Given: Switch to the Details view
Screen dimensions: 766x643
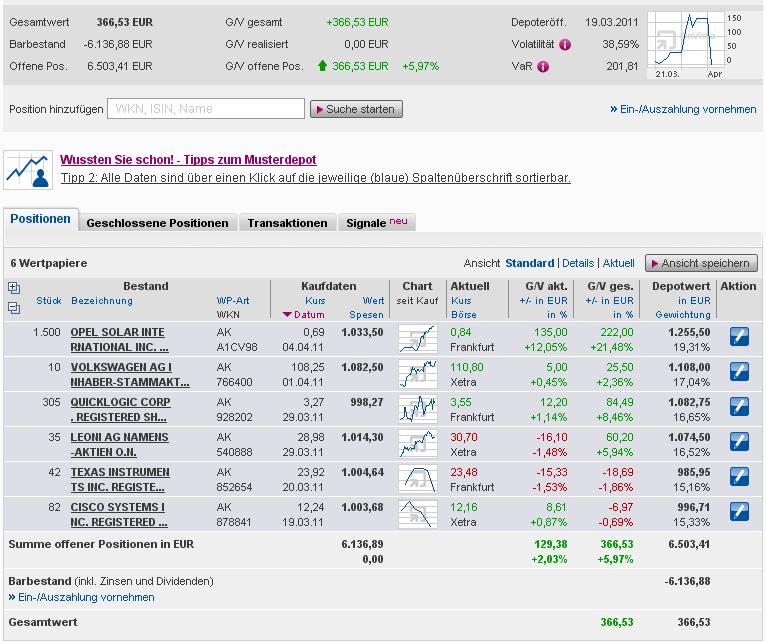Looking at the screenshot, I should click(x=577, y=263).
